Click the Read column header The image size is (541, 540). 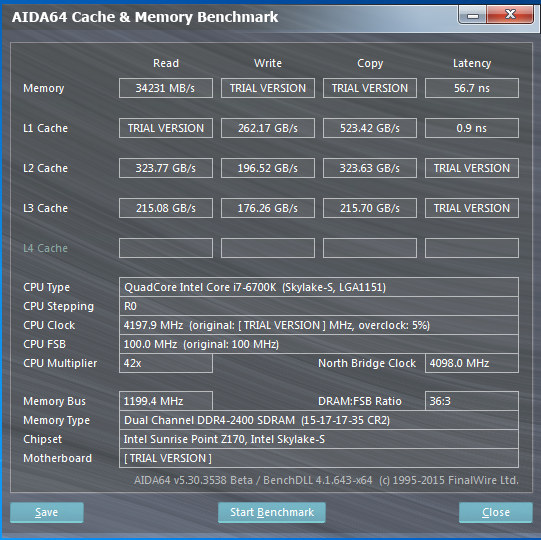166,63
